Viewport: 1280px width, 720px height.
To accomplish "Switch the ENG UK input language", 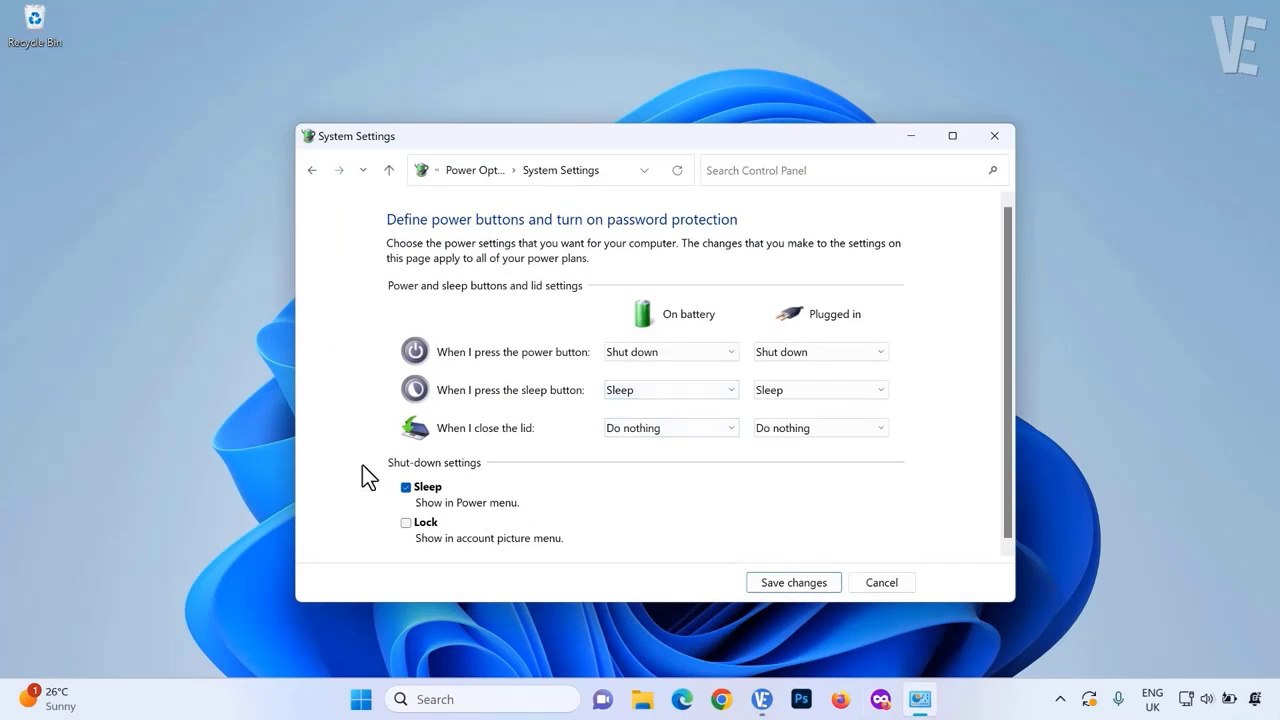I will click(x=1152, y=699).
